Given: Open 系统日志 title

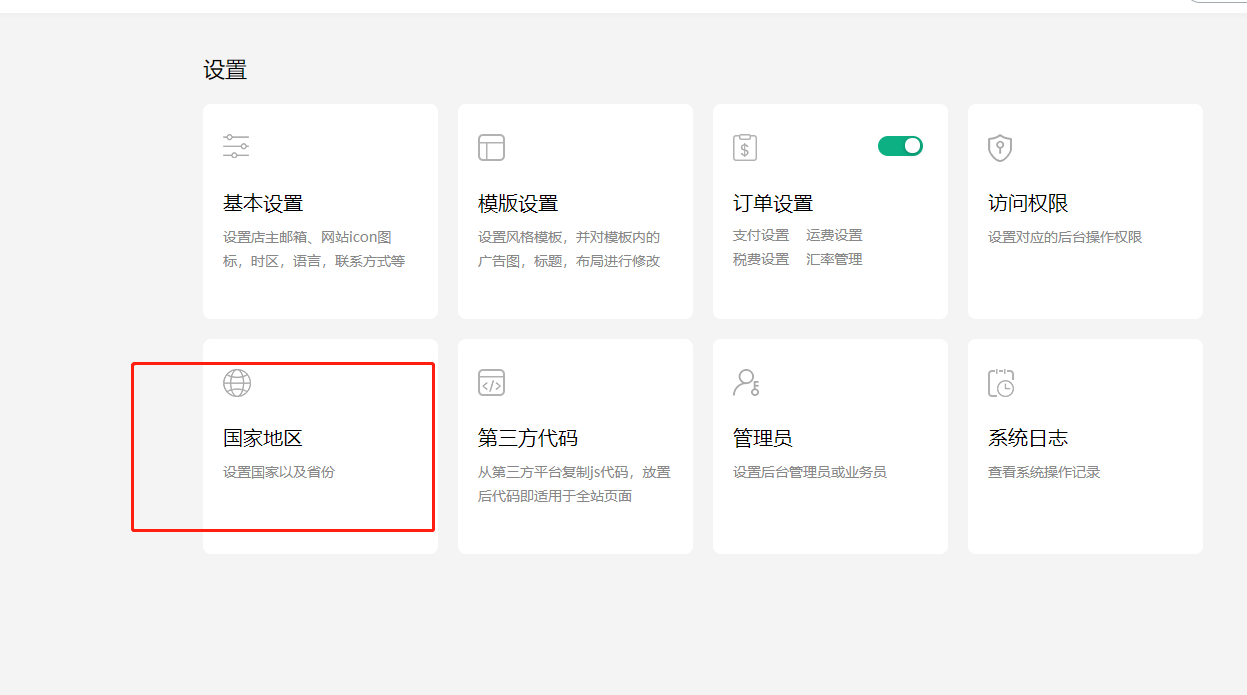Looking at the screenshot, I should click(x=1028, y=439).
